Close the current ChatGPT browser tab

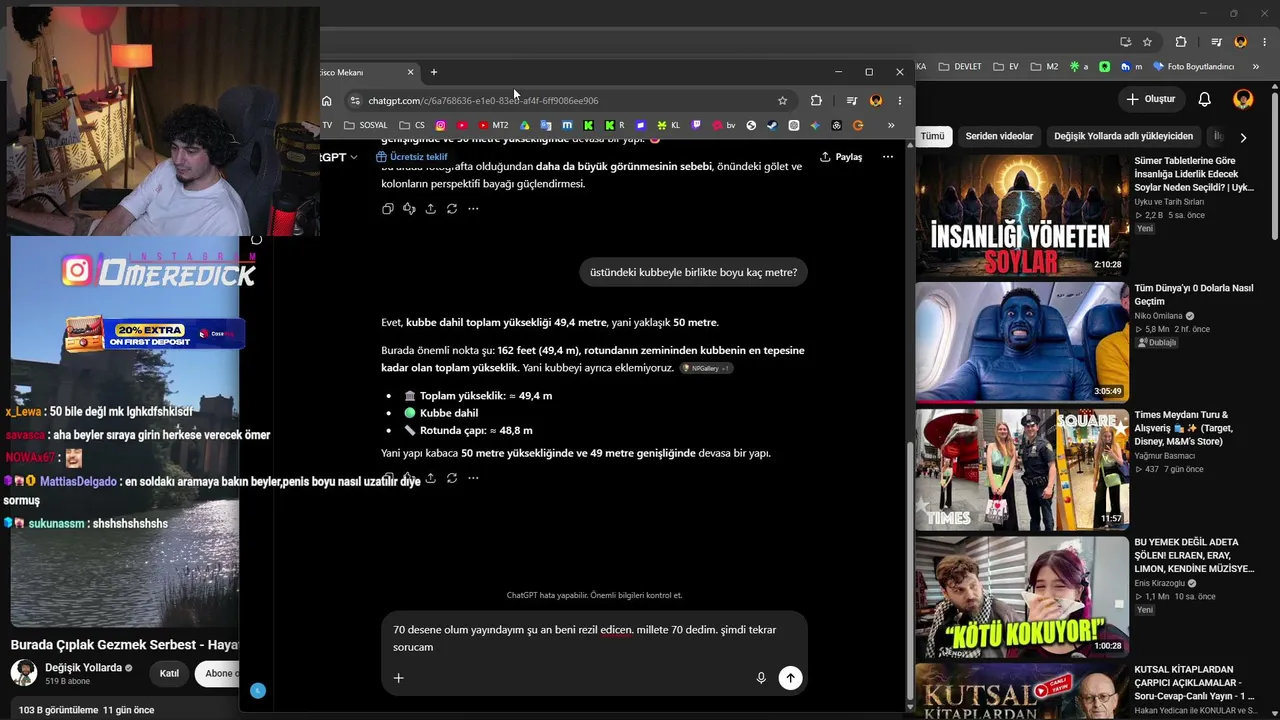click(410, 72)
